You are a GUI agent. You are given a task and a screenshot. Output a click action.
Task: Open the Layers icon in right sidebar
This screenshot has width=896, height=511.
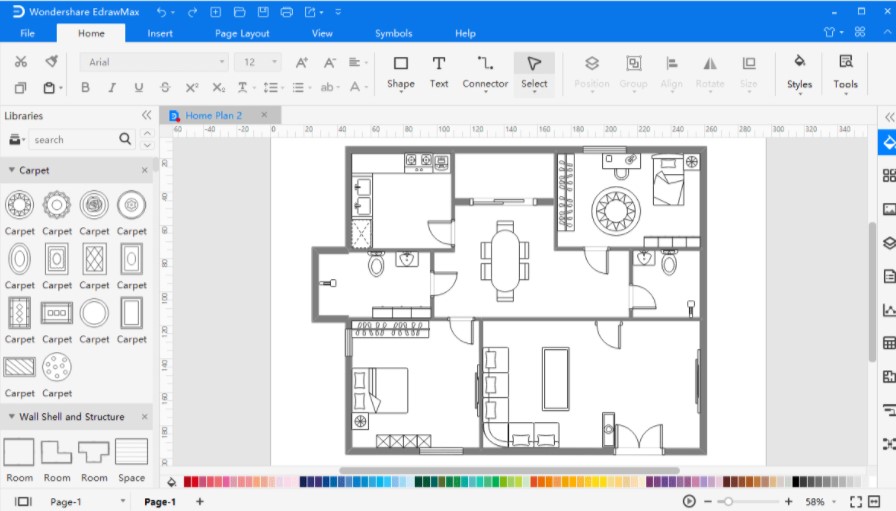(889, 243)
